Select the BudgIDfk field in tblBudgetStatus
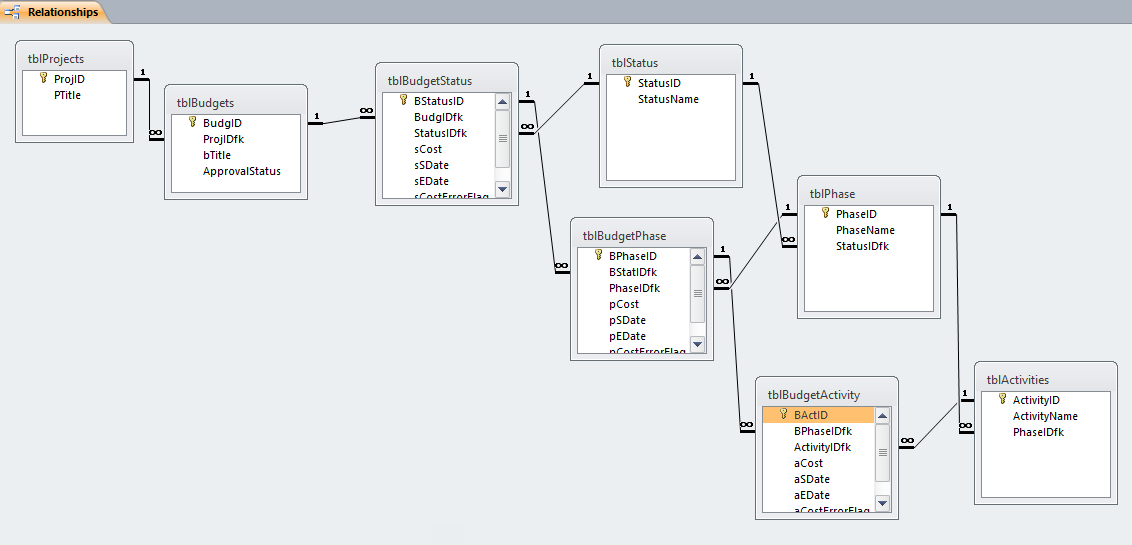Viewport: 1132px width, 545px height. 438,116
